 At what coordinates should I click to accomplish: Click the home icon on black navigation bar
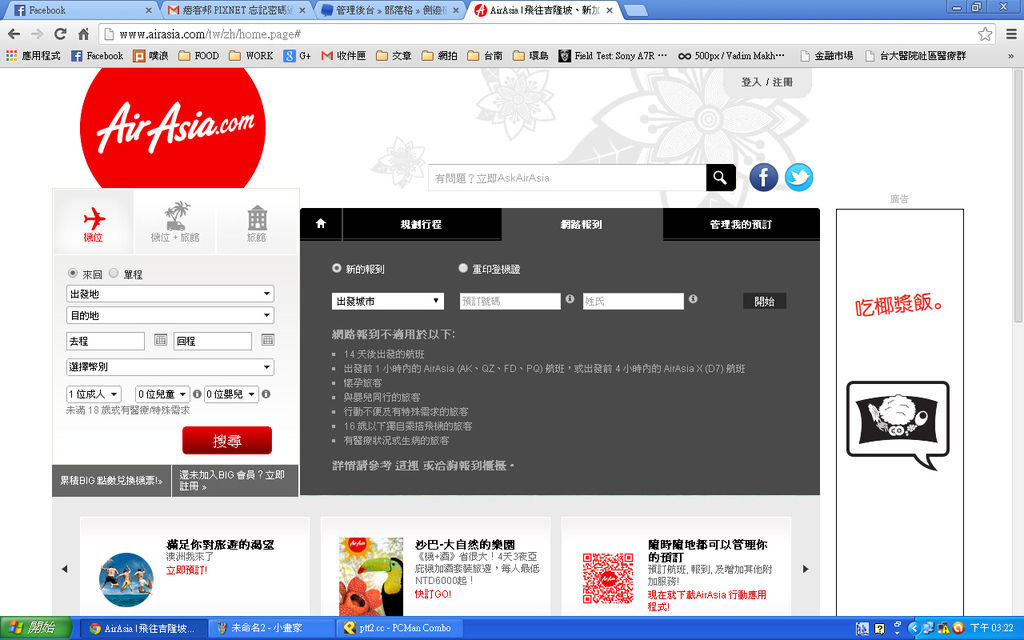[x=320, y=225]
